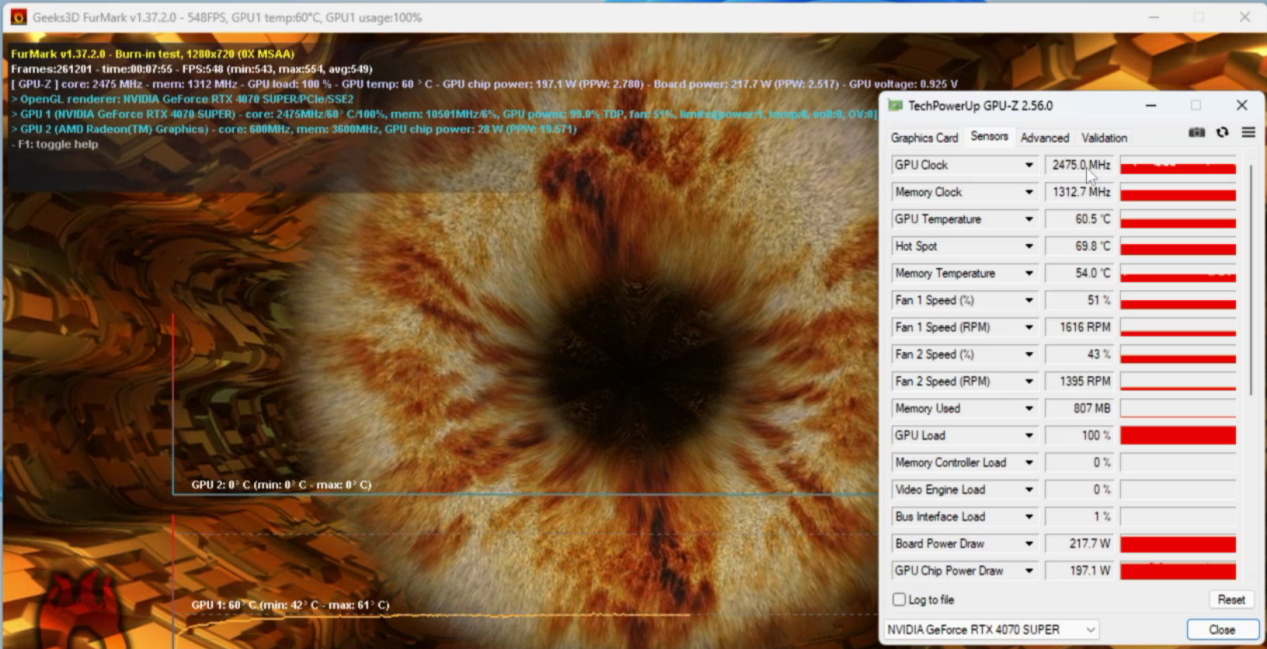This screenshot has width=1267, height=649.
Task: Click the GPU-Z refresh icon
Action: 1222,133
